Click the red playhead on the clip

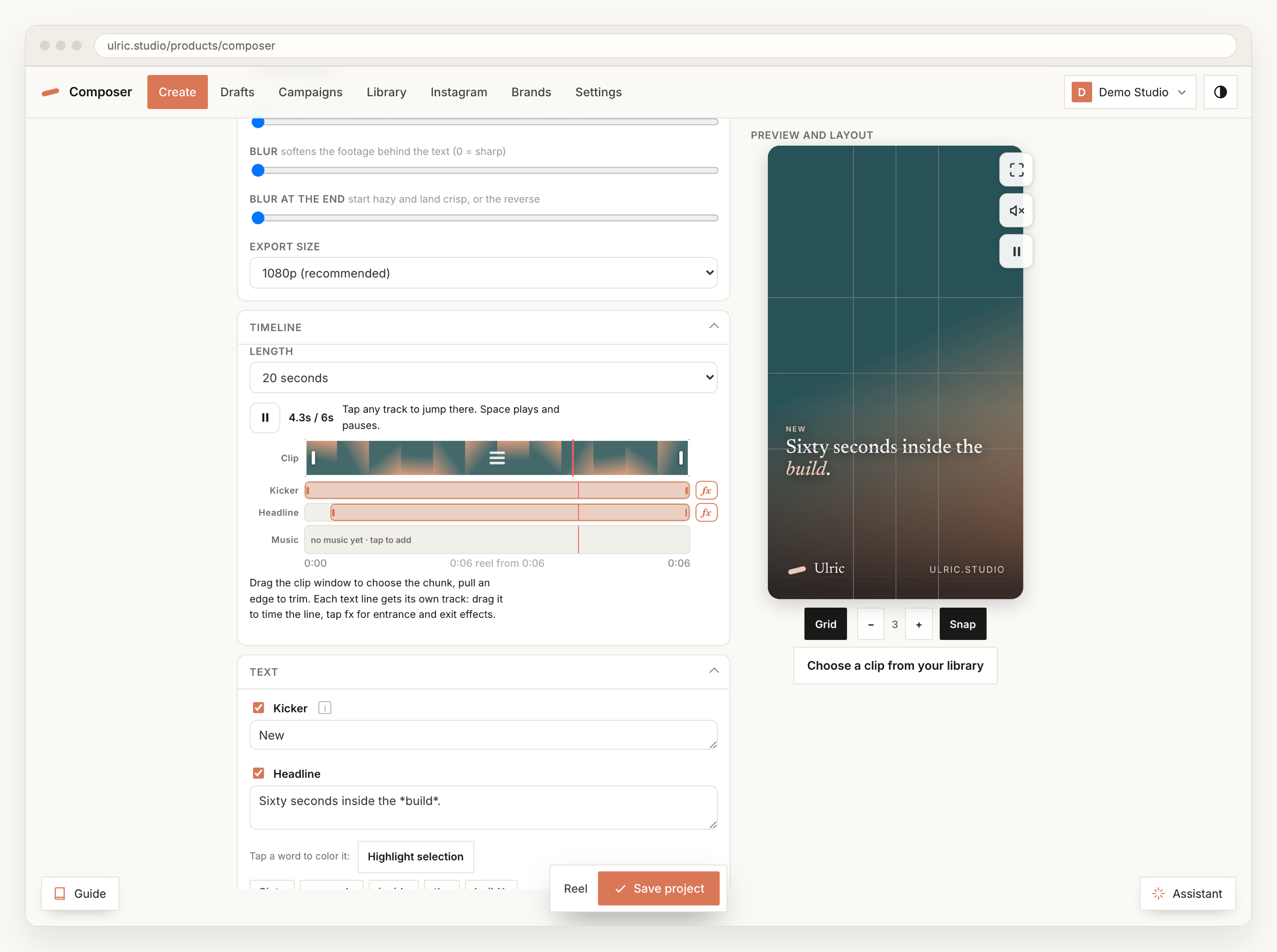(x=572, y=457)
